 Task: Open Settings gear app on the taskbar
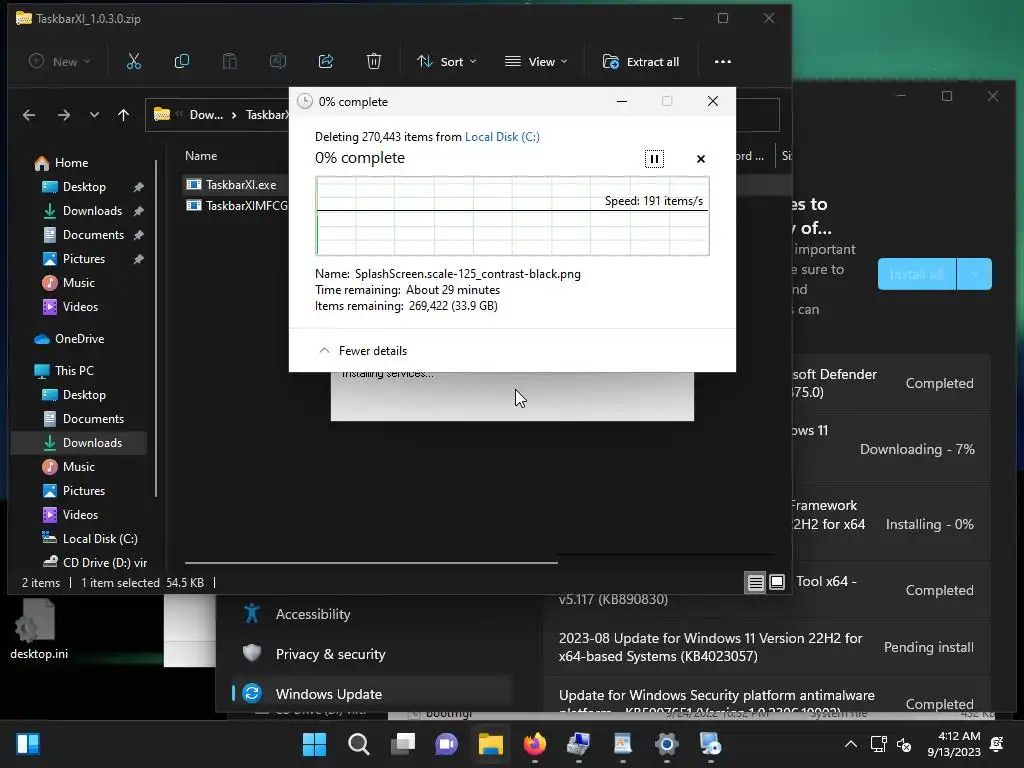pos(667,744)
